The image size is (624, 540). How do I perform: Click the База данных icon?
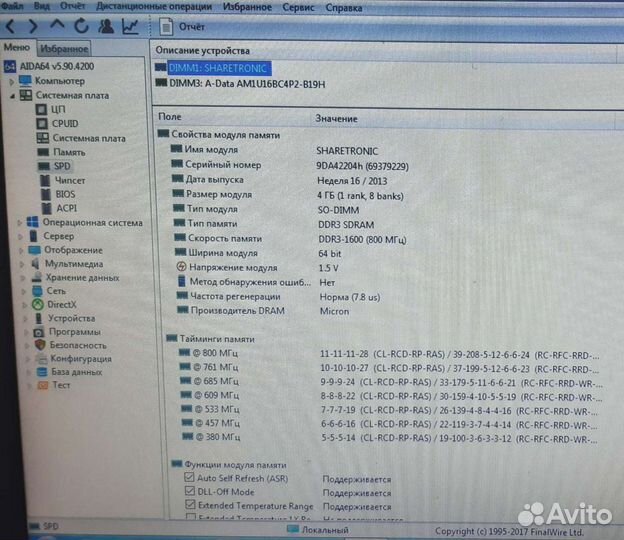(42, 372)
